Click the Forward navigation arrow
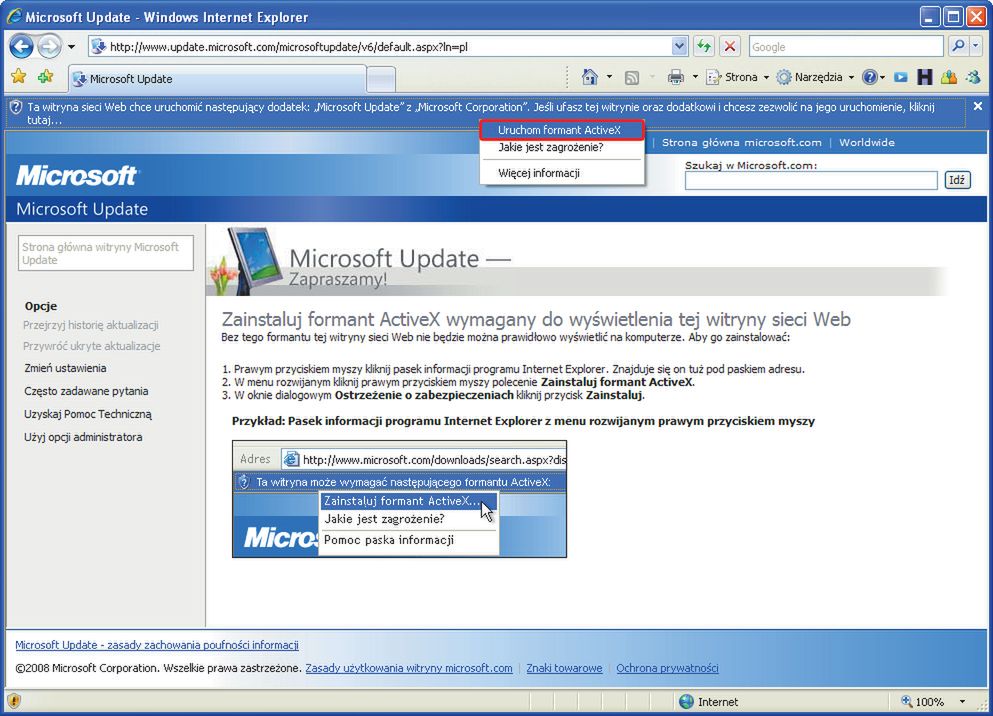 pyautogui.click(x=49, y=46)
